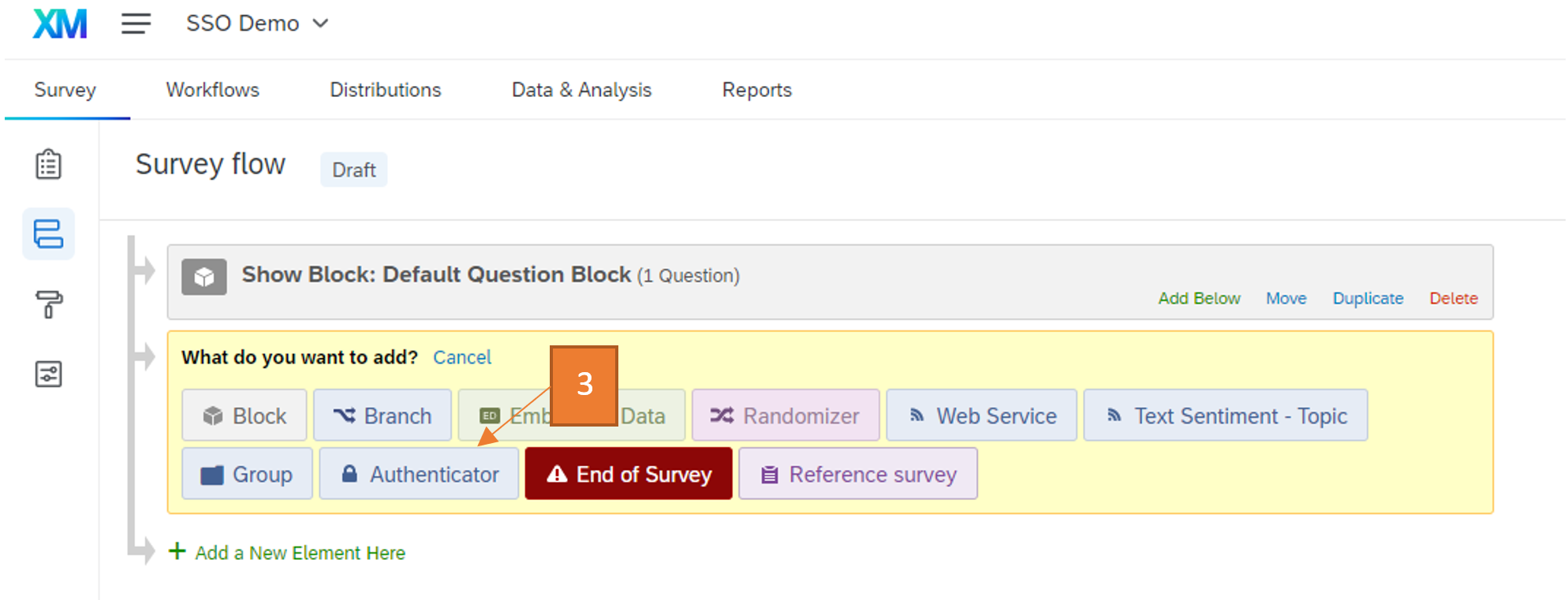The width and height of the screenshot is (1568, 600).
Task: Insert a Randomizer element
Action: point(785,416)
